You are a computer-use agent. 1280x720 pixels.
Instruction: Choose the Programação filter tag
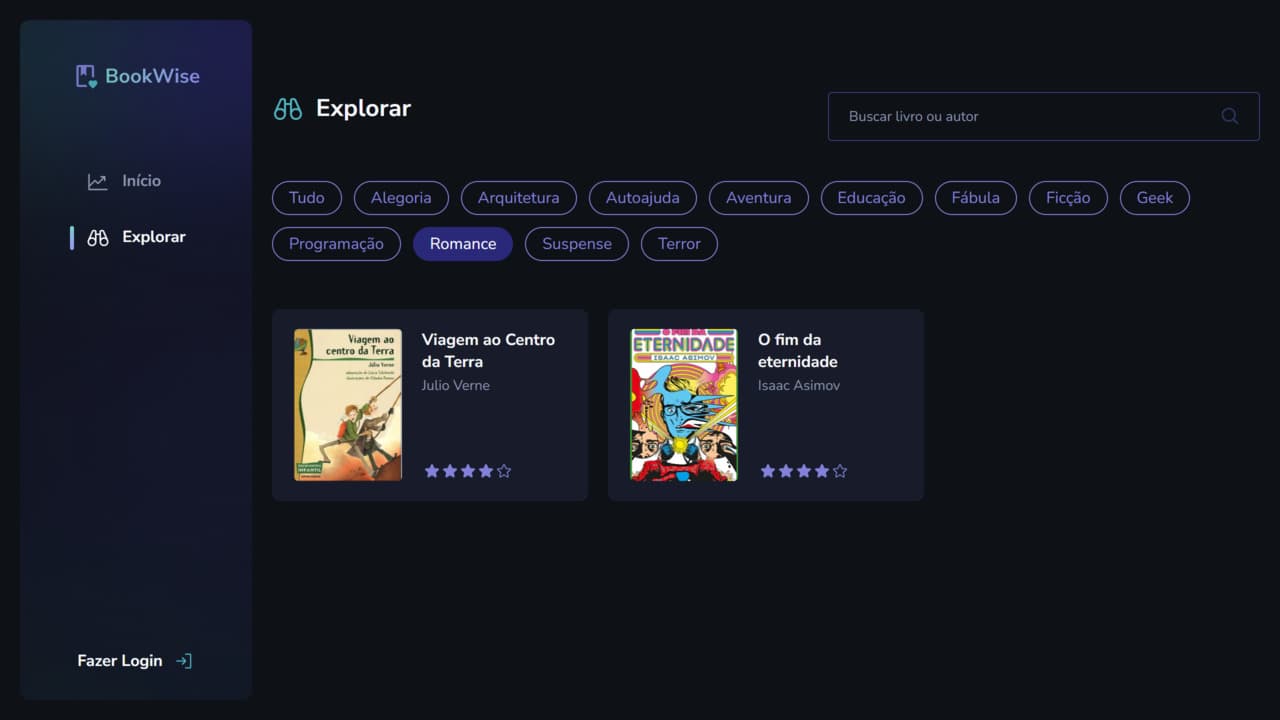pos(336,244)
